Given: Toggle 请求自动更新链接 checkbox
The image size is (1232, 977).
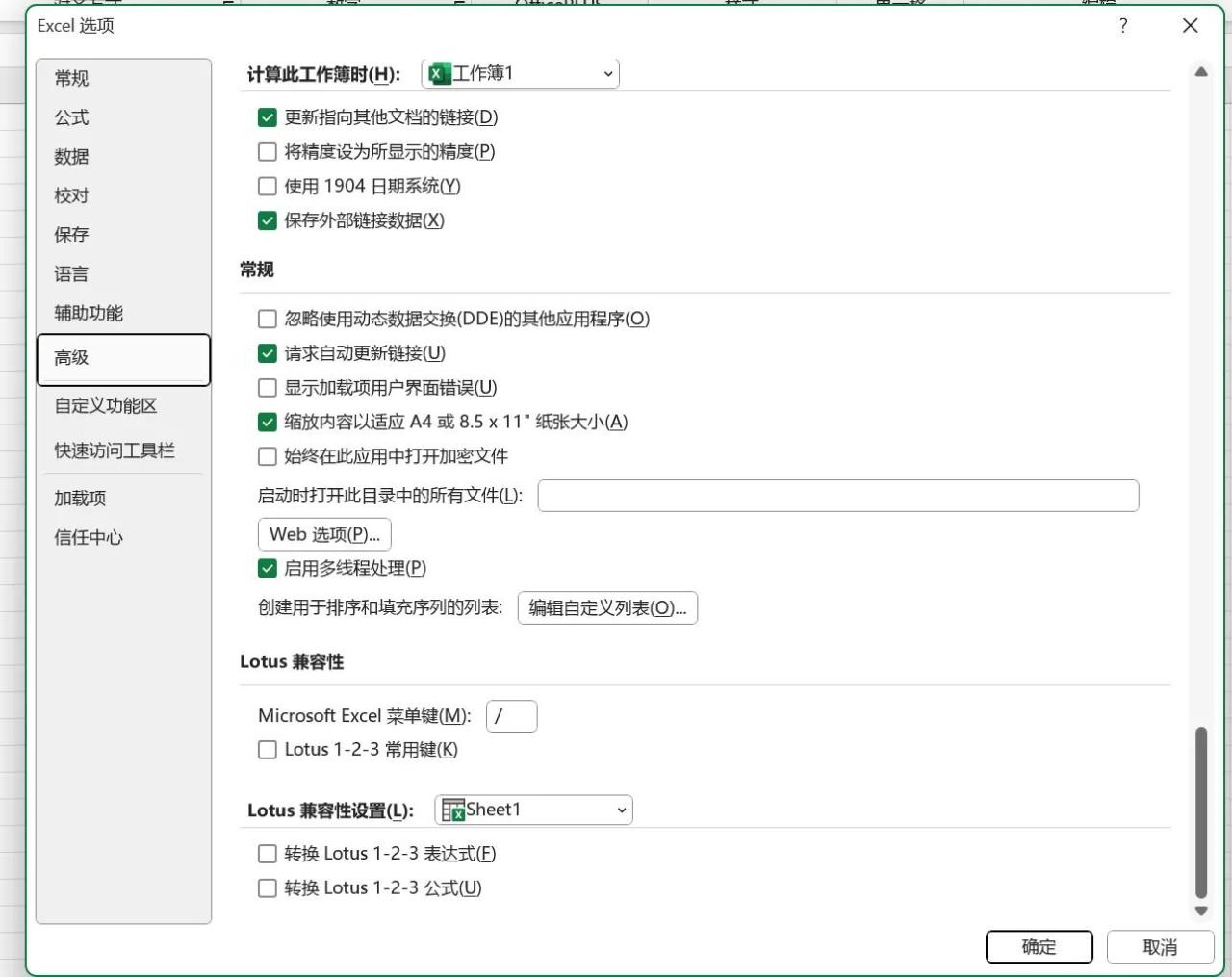Looking at the screenshot, I should click(x=268, y=354).
